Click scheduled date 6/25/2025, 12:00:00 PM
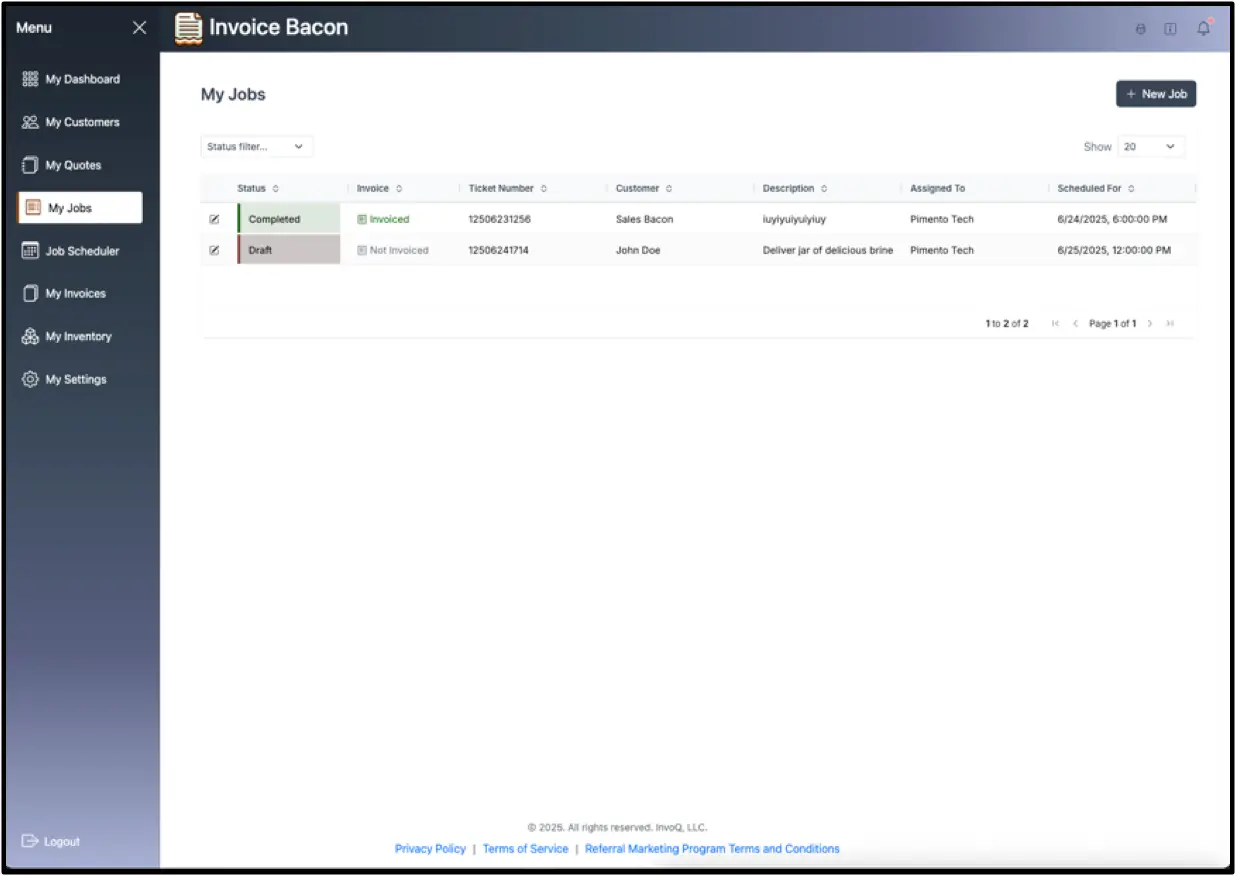This screenshot has width=1236, height=876. click(x=1114, y=250)
